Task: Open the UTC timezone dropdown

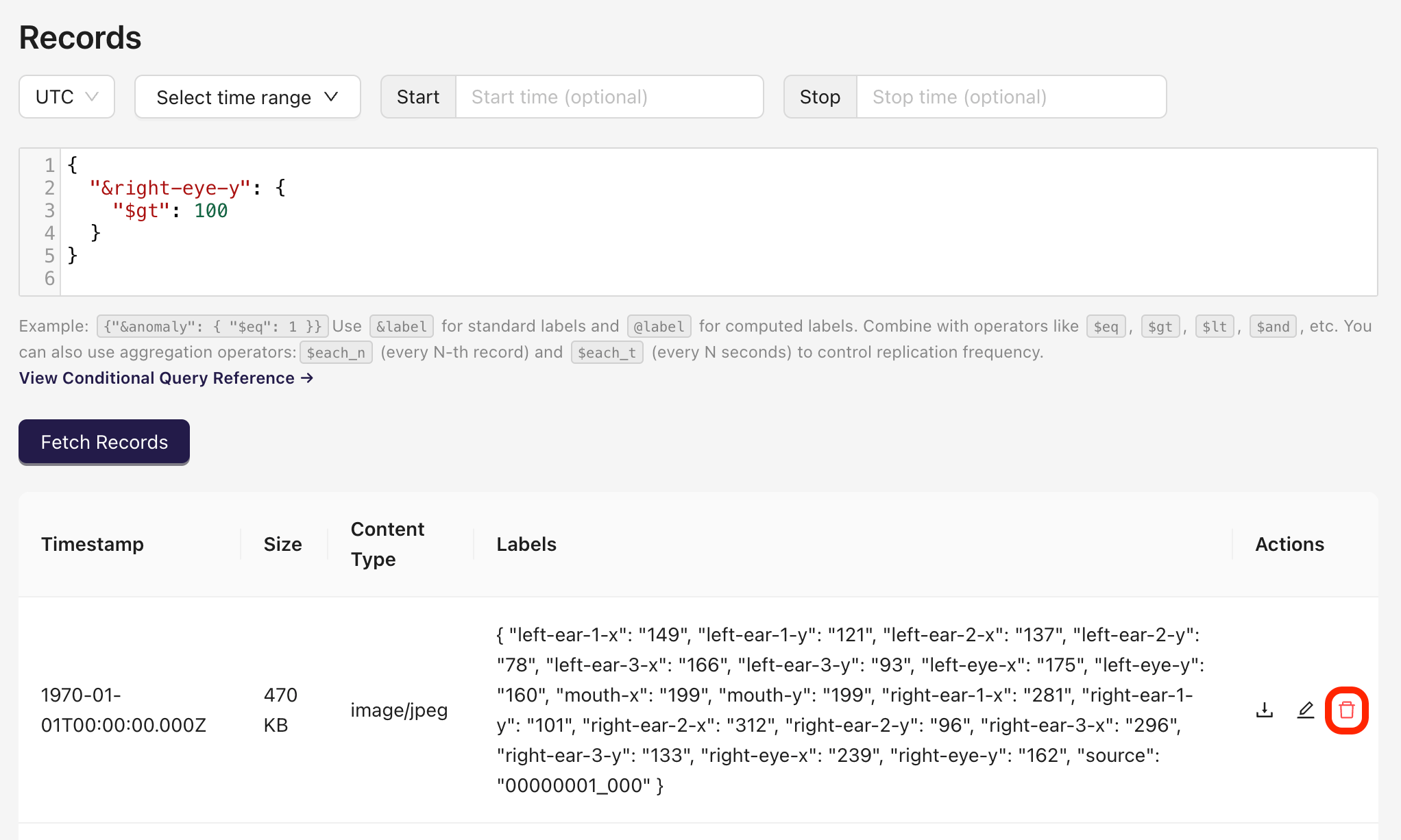Action: tap(66, 97)
